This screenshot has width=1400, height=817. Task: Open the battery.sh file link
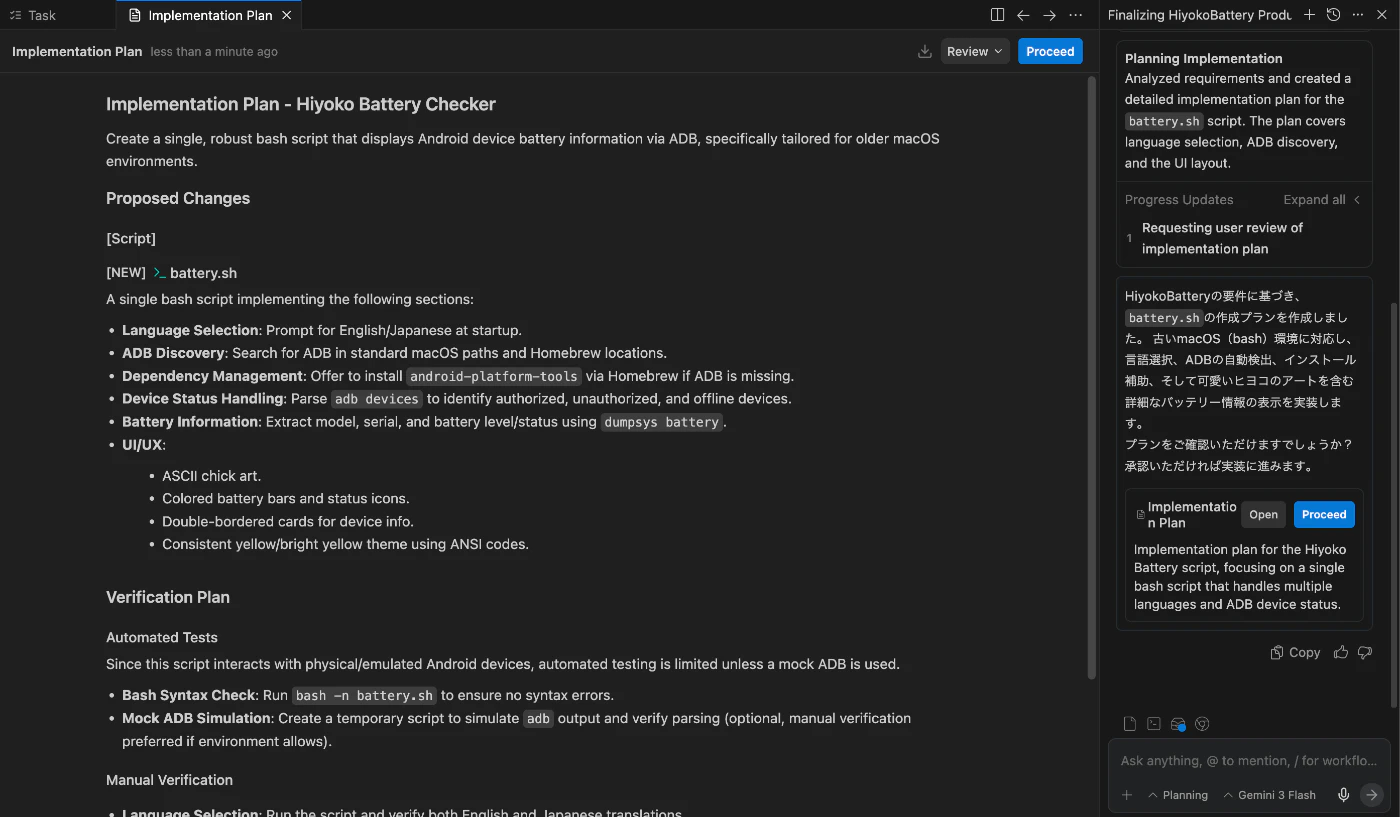coord(203,273)
